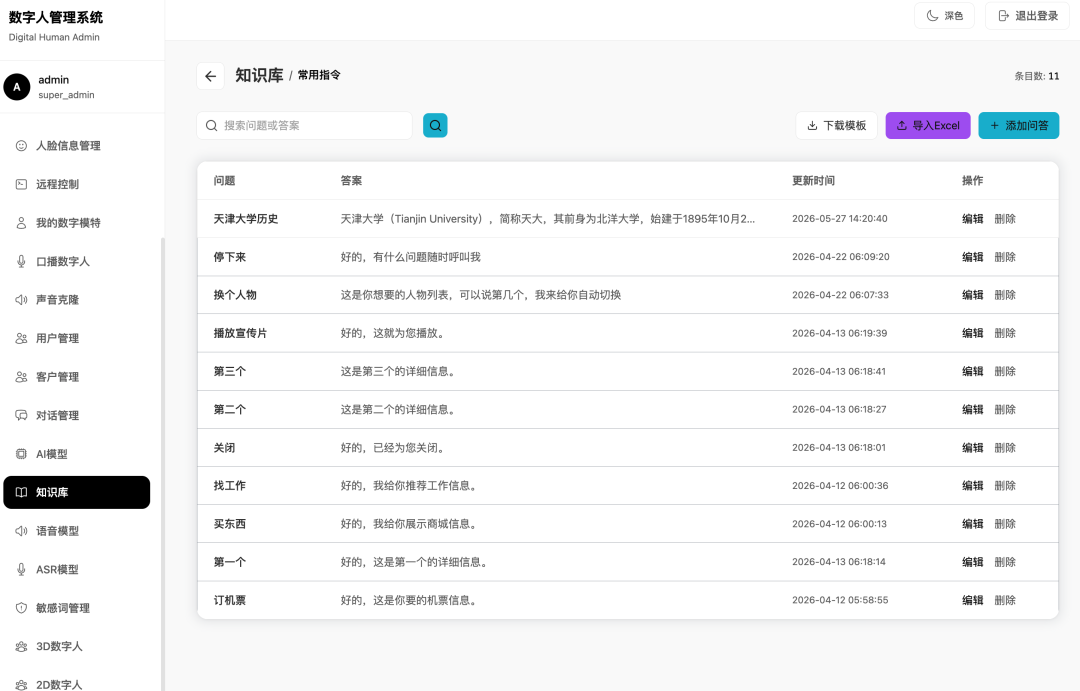
Task: Toggle dark mode with 深色 button
Action: tap(944, 16)
